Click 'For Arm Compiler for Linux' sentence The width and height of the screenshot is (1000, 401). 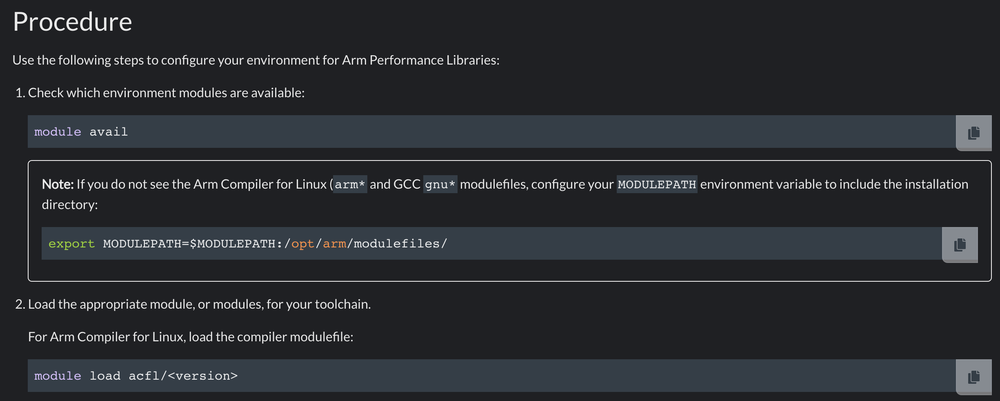point(190,336)
